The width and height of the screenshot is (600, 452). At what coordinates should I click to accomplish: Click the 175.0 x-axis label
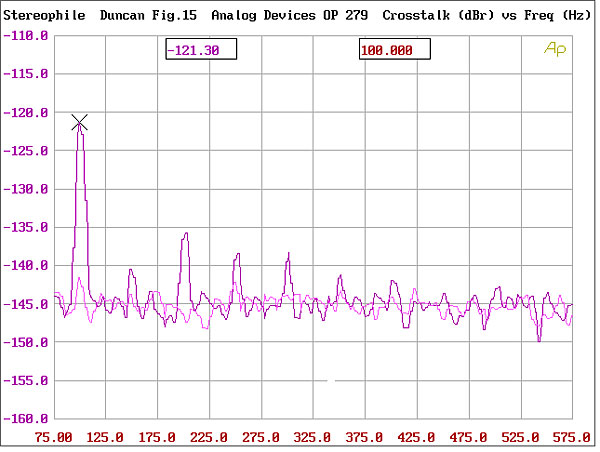point(157,437)
